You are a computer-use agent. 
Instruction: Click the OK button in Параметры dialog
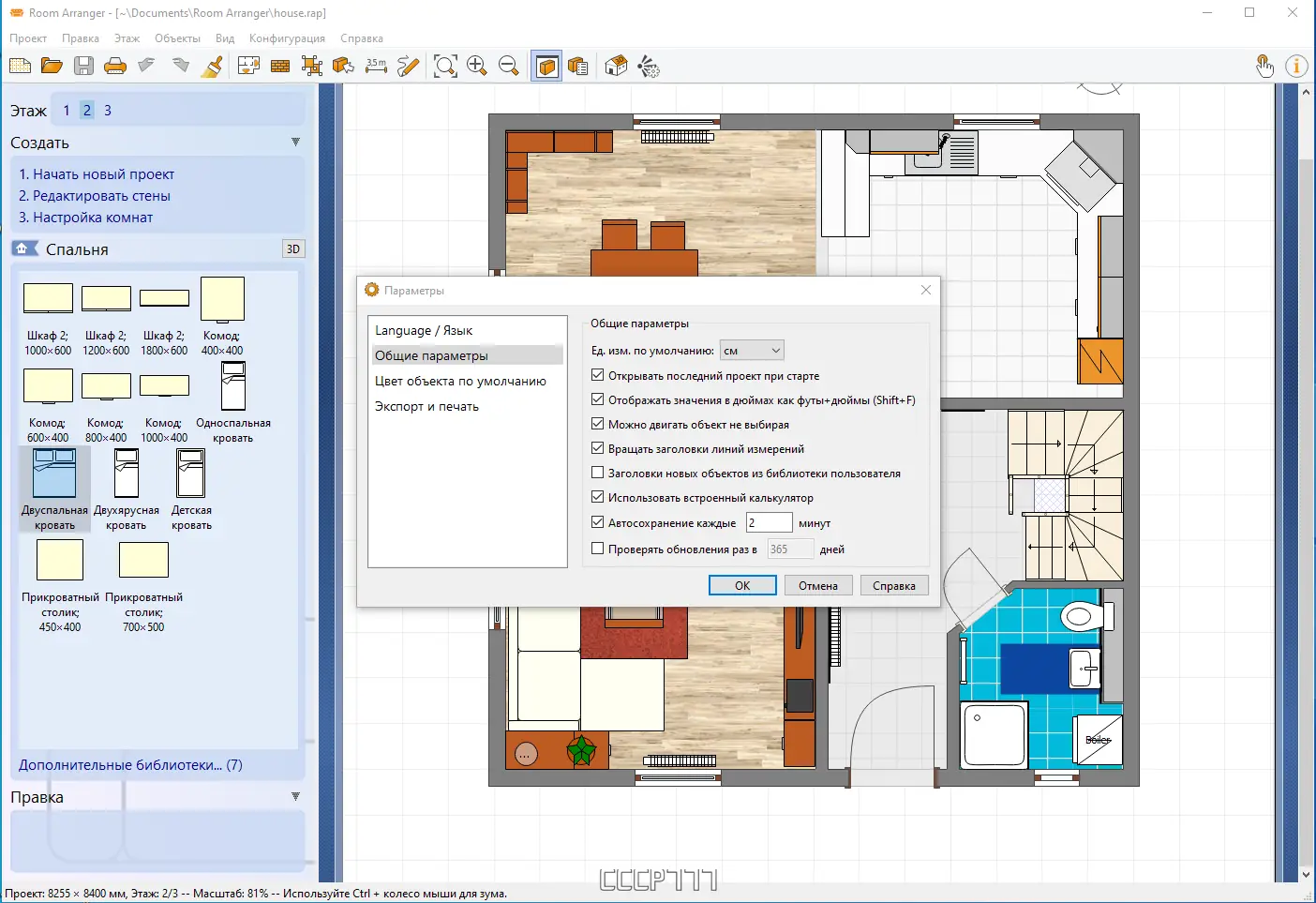742,585
